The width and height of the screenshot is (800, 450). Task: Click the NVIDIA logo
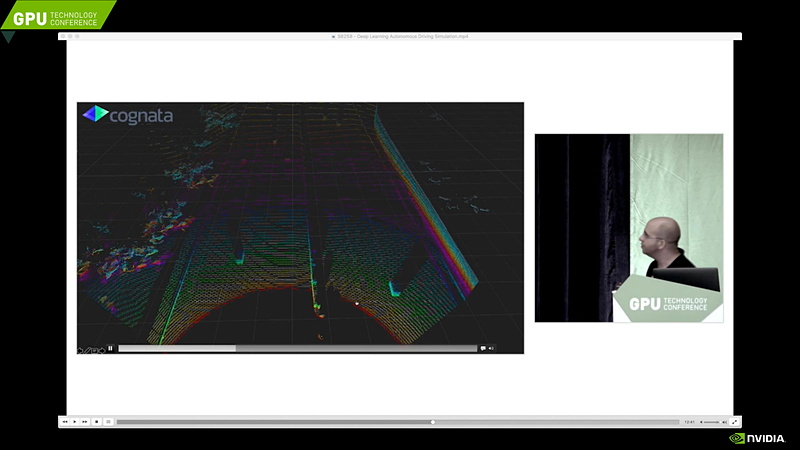(x=757, y=438)
